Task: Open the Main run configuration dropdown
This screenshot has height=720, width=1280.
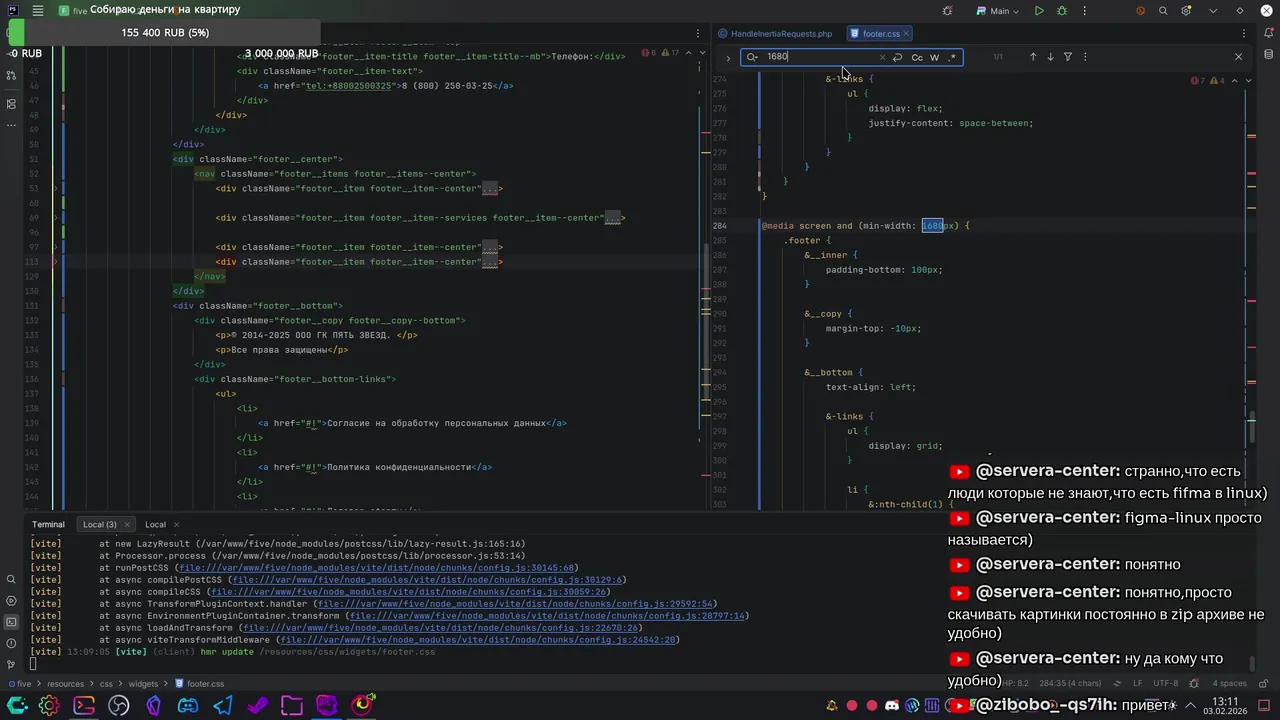Action: tap(999, 11)
